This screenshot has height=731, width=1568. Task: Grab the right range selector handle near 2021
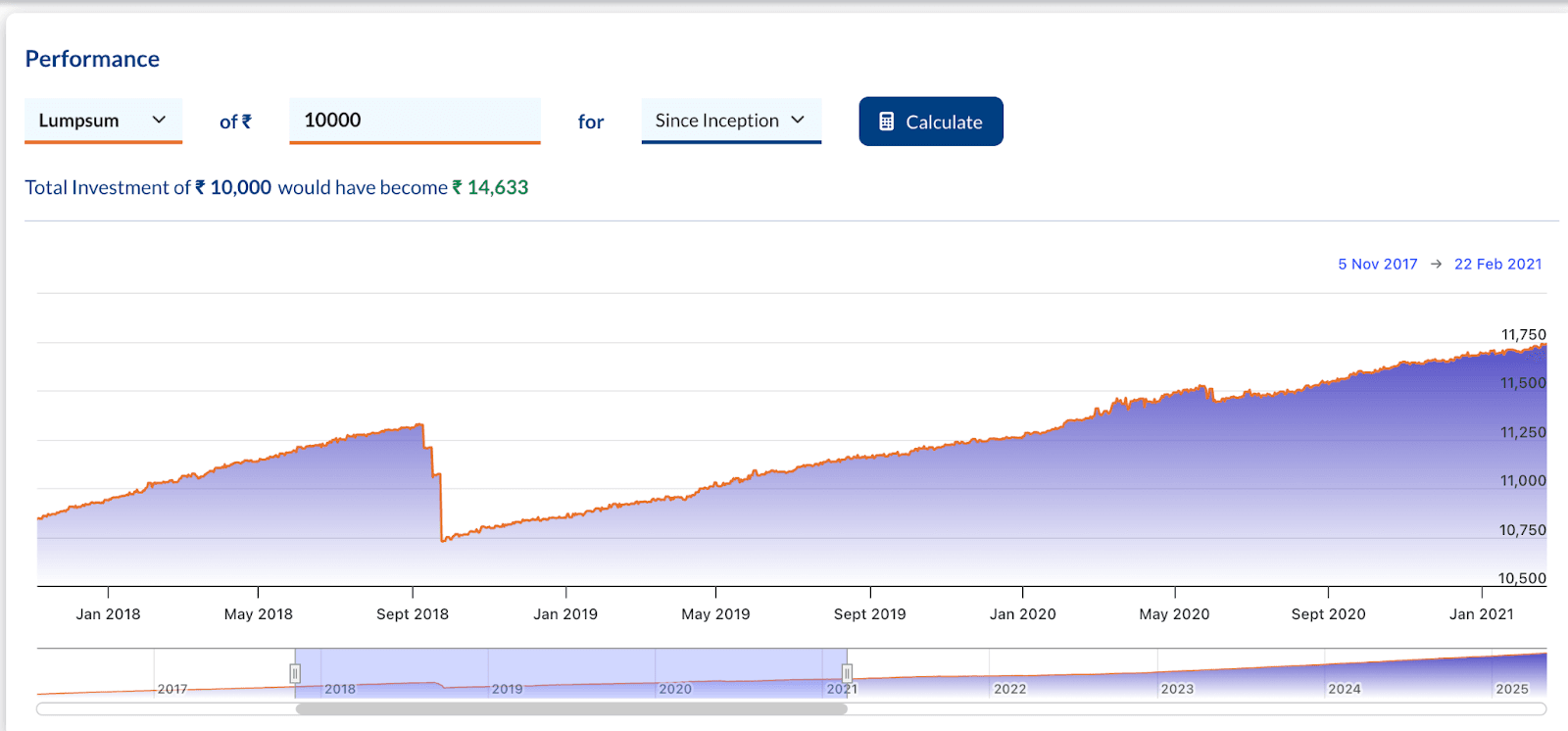847,673
